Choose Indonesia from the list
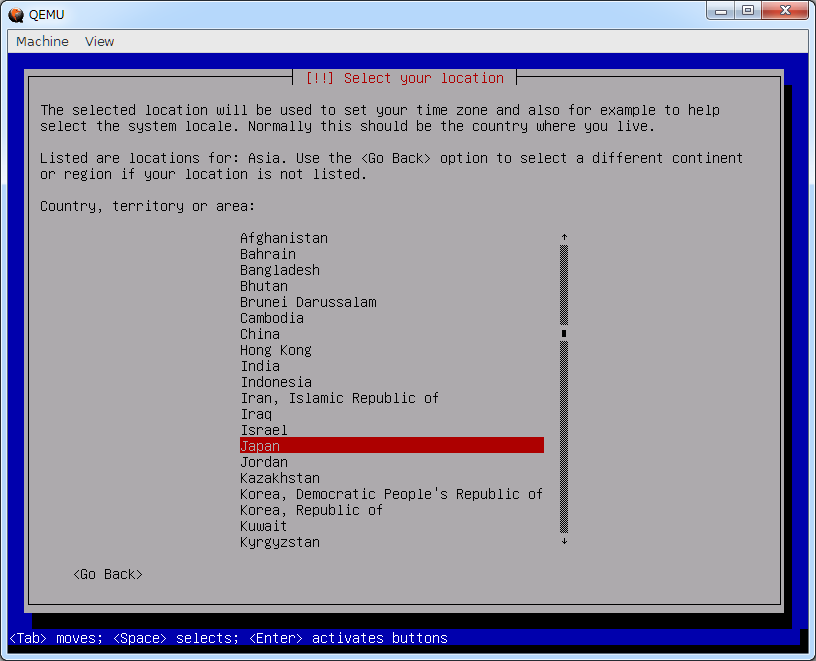The width and height of the screenshot is (816, 661). [276, 382]
